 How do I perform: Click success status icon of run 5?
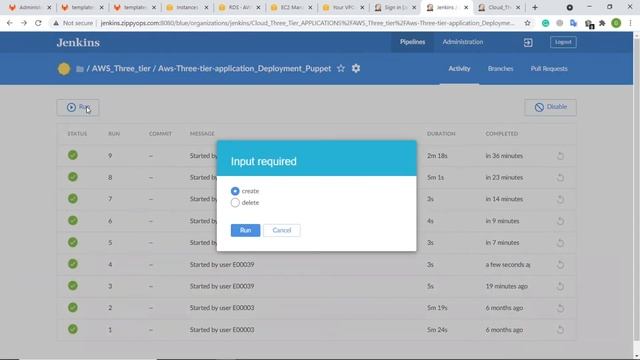[x=73, y=242]
